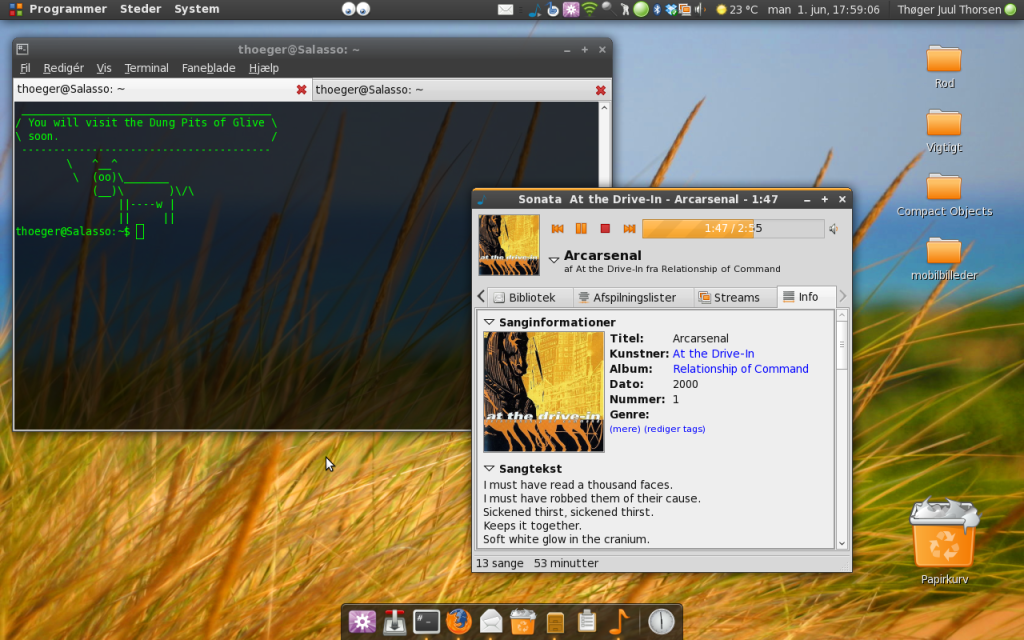Click the (mere) link
This screenshot has width=1024, height=640.
[x=625, y=429]
